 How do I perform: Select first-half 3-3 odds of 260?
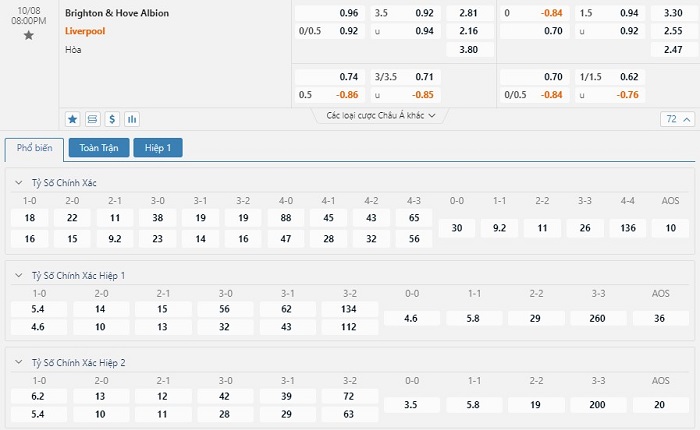[598, 318]
